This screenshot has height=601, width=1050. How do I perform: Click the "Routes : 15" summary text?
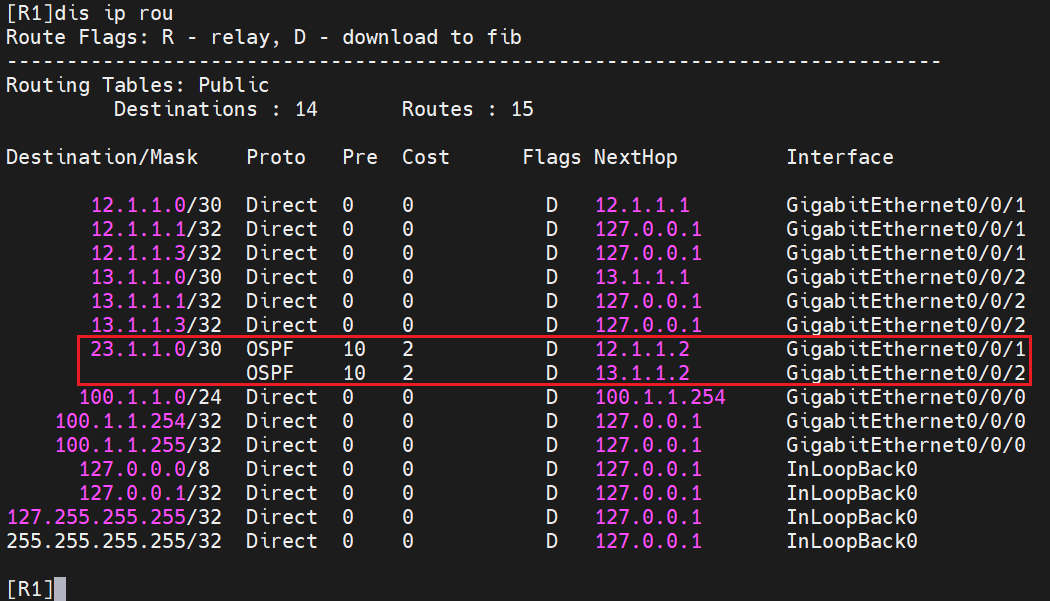point(467,109)
